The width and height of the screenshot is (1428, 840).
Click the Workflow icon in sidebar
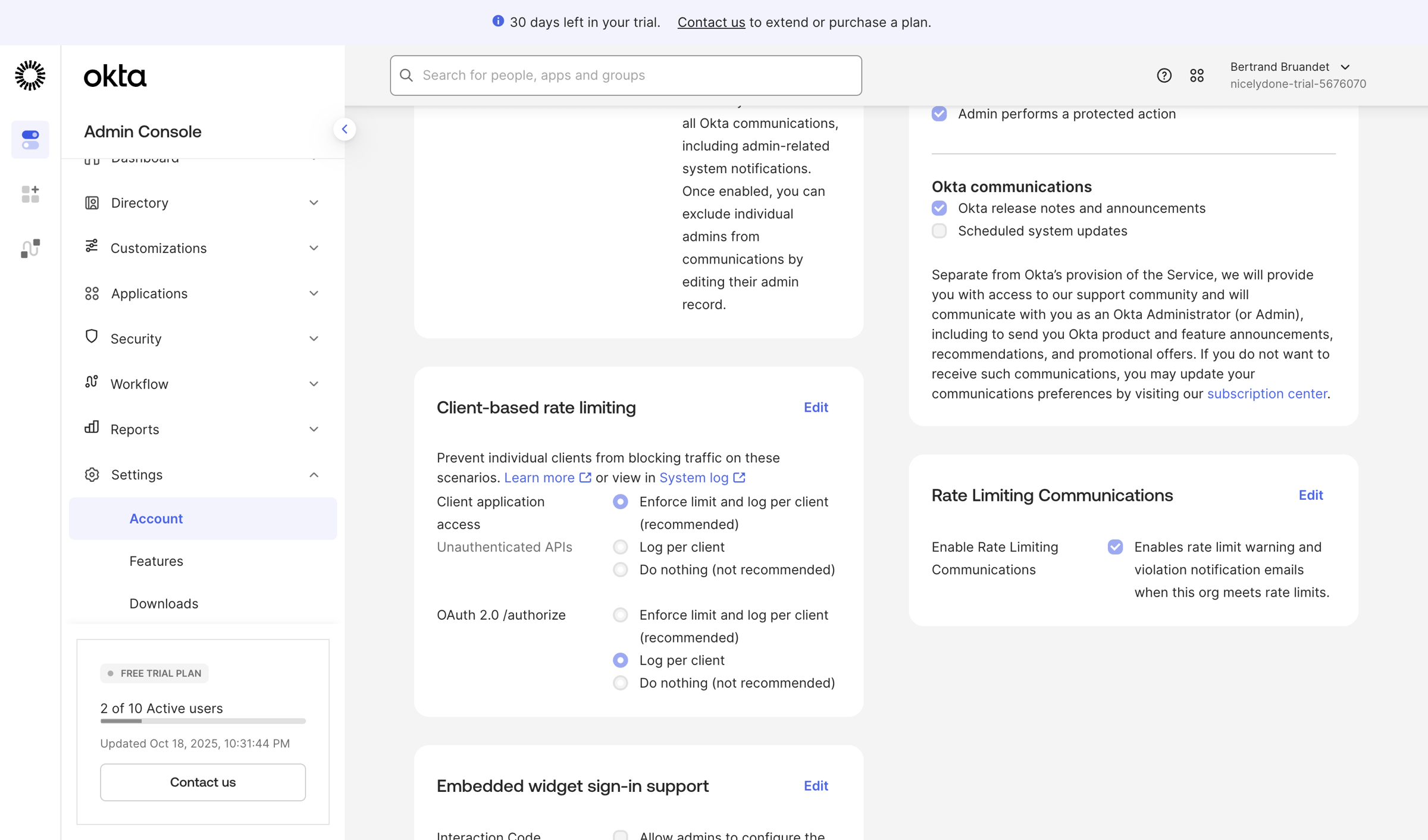coord(91,381)
